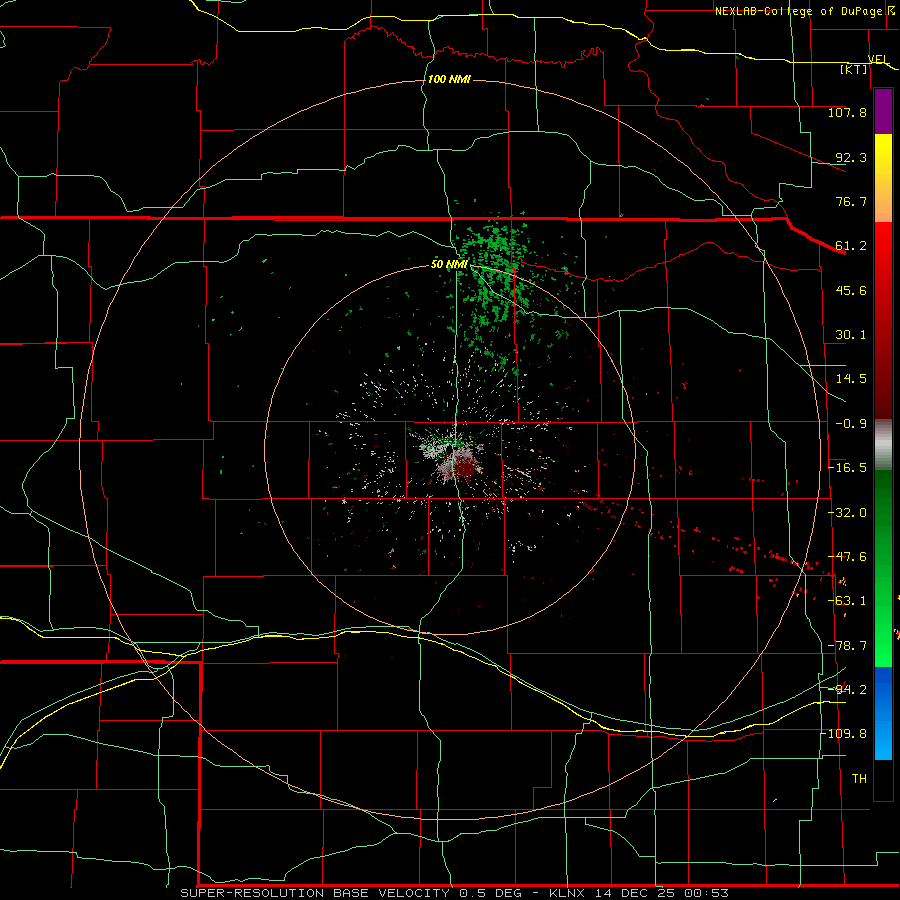Click the 50 NMI range ring label

click(x=449, y=265)
